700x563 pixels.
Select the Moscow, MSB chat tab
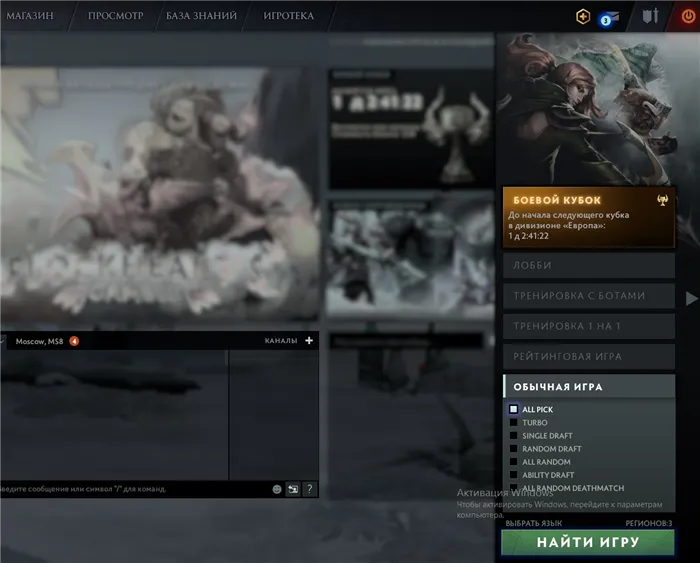click(x=39, y=341)
